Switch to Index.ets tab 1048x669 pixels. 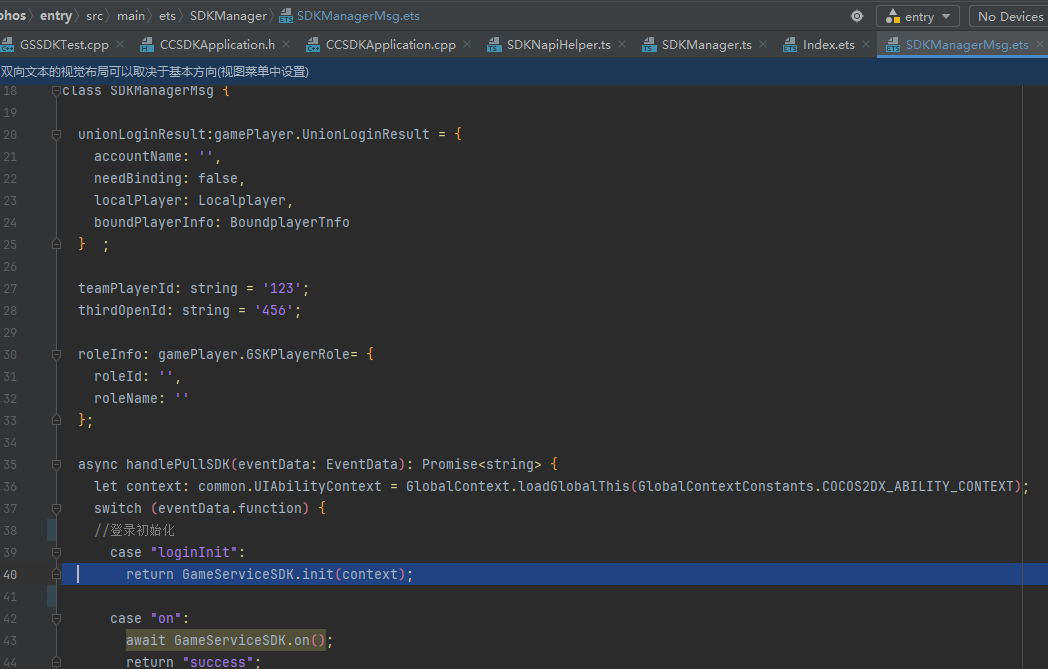click(829, 45)
